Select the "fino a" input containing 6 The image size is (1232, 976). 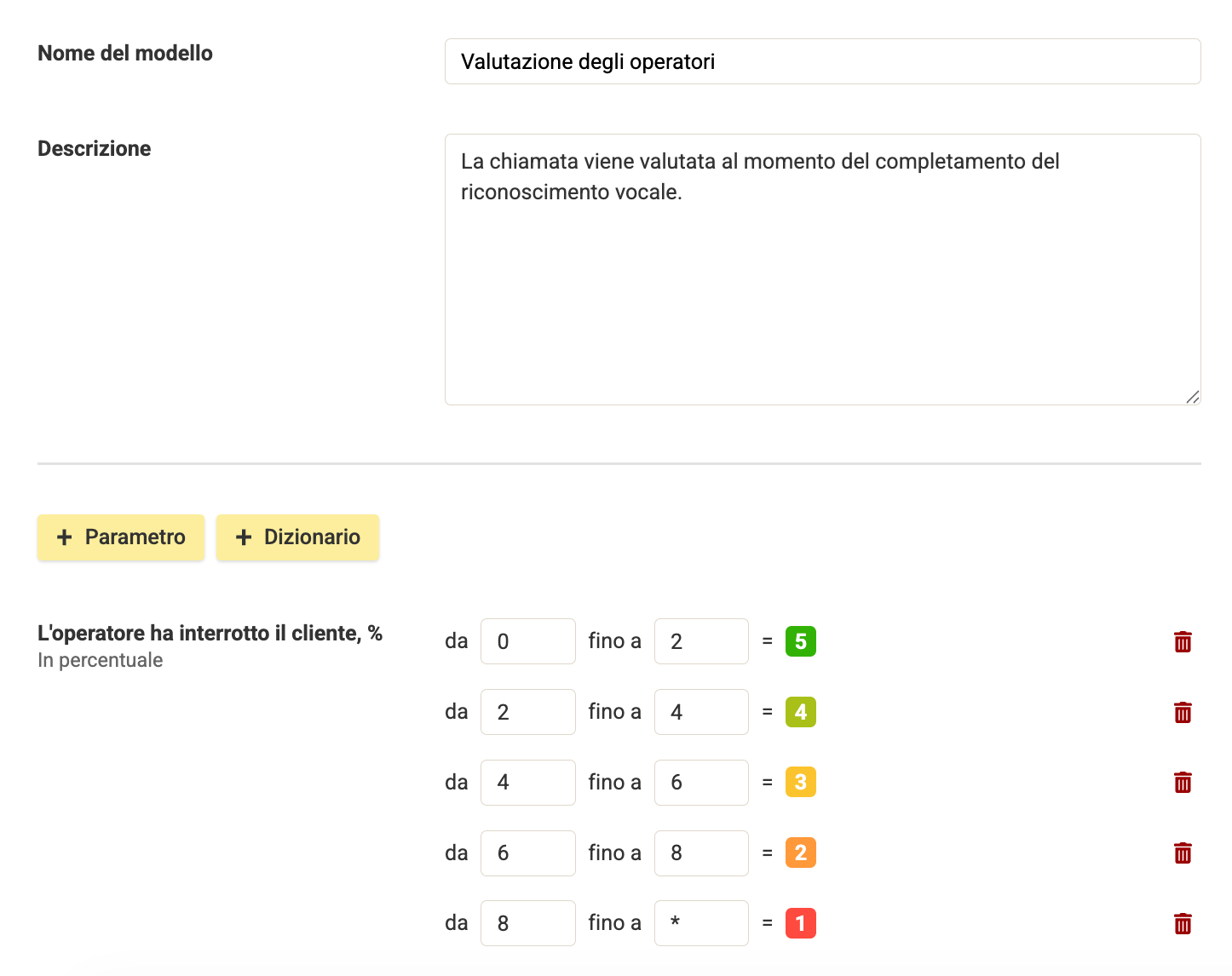[701, 782]
